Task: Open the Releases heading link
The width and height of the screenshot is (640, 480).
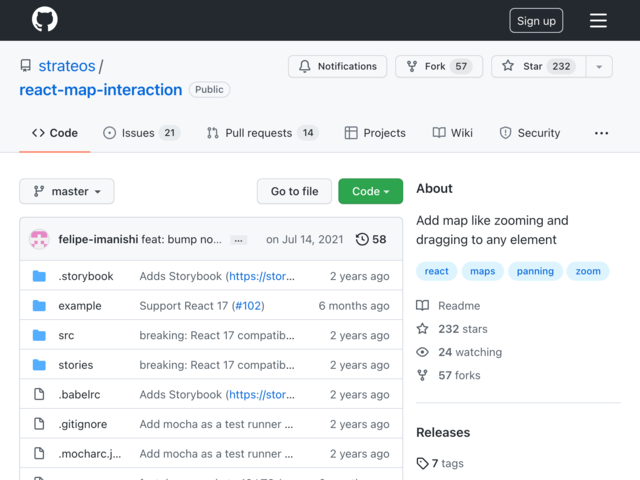Action: tap(443, 433)
